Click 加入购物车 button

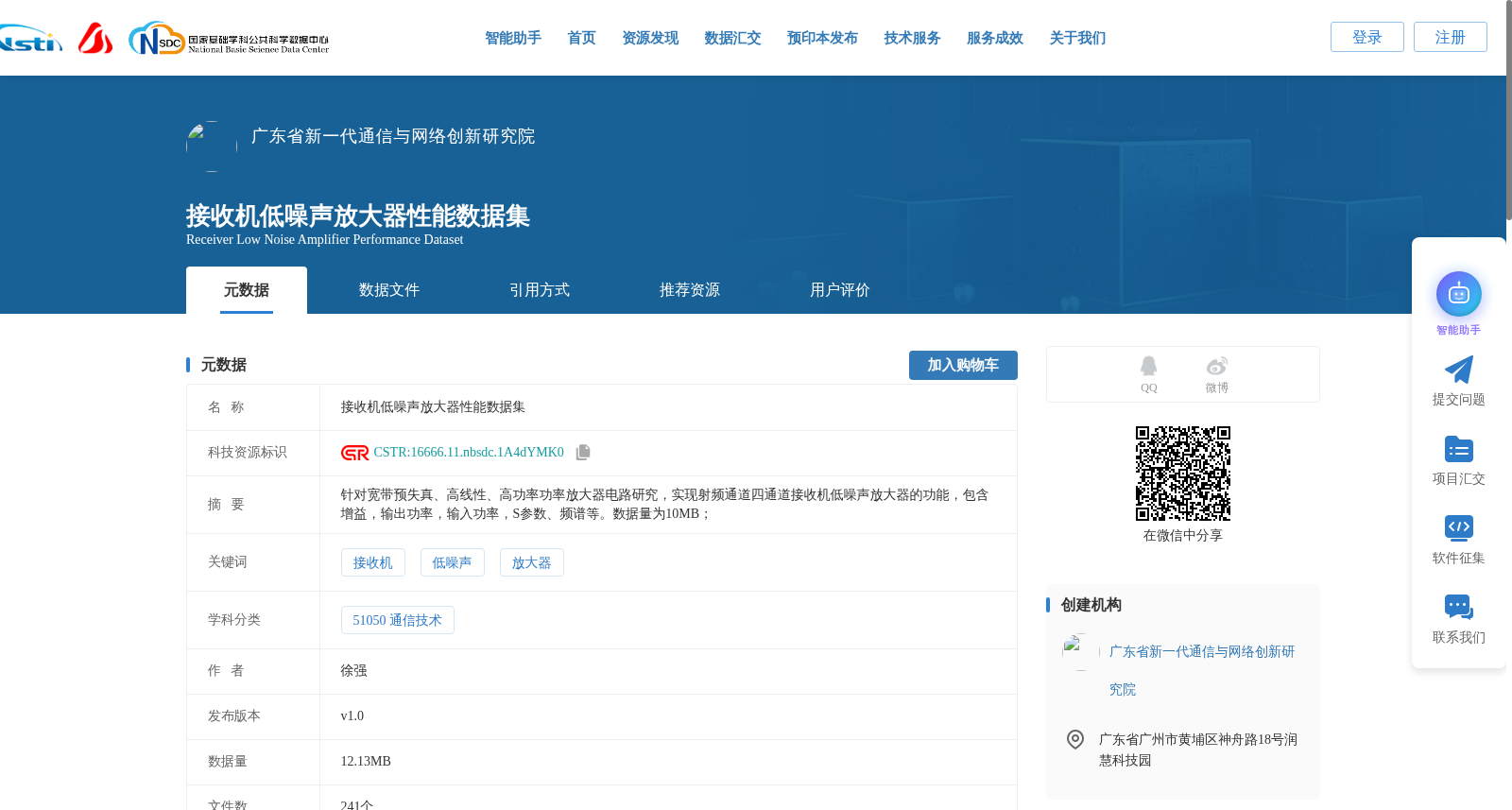[963, 365]
